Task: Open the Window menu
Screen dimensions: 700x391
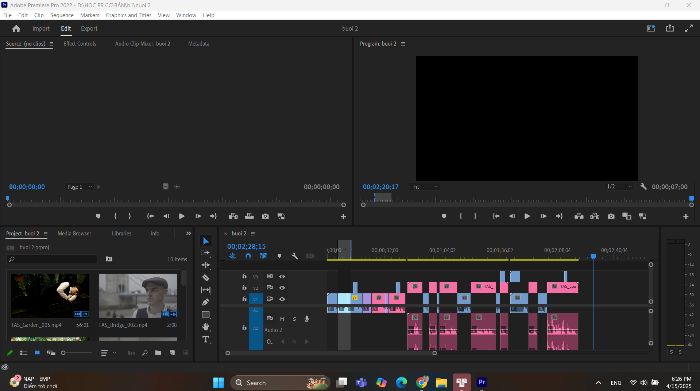Action: [186, 15]
